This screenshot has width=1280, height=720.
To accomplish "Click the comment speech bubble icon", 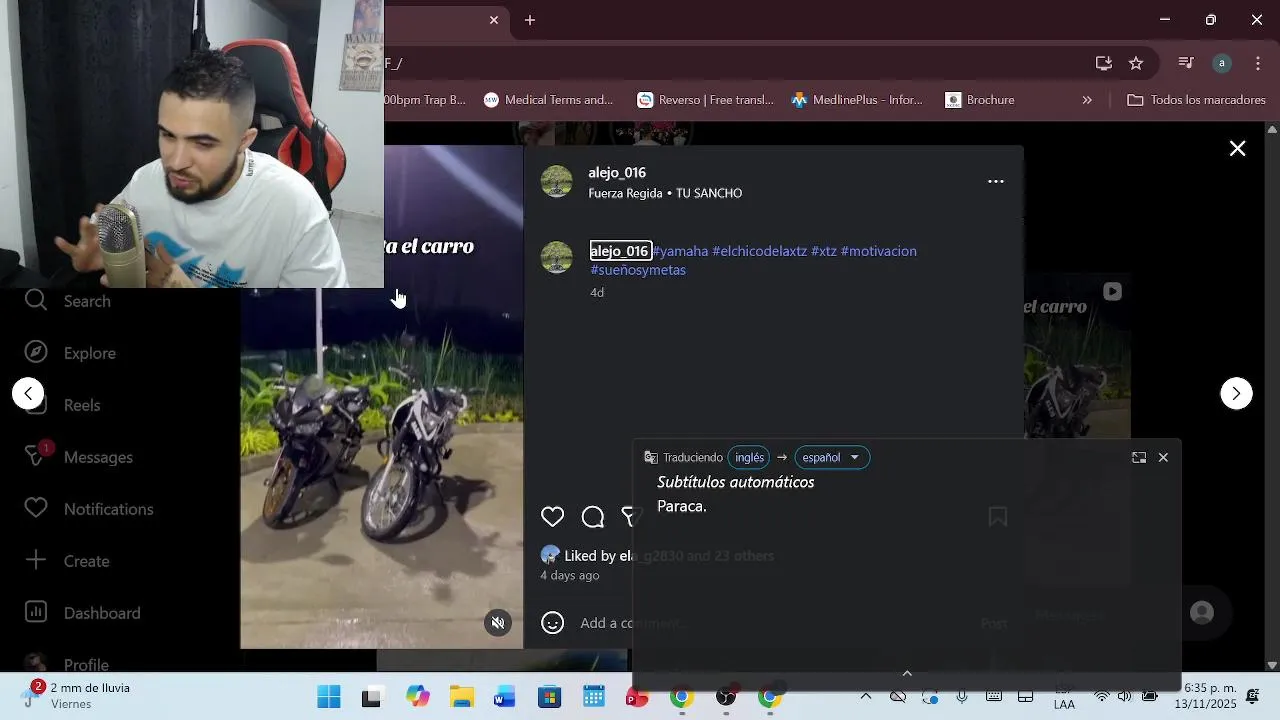I will tap(593, 517).
